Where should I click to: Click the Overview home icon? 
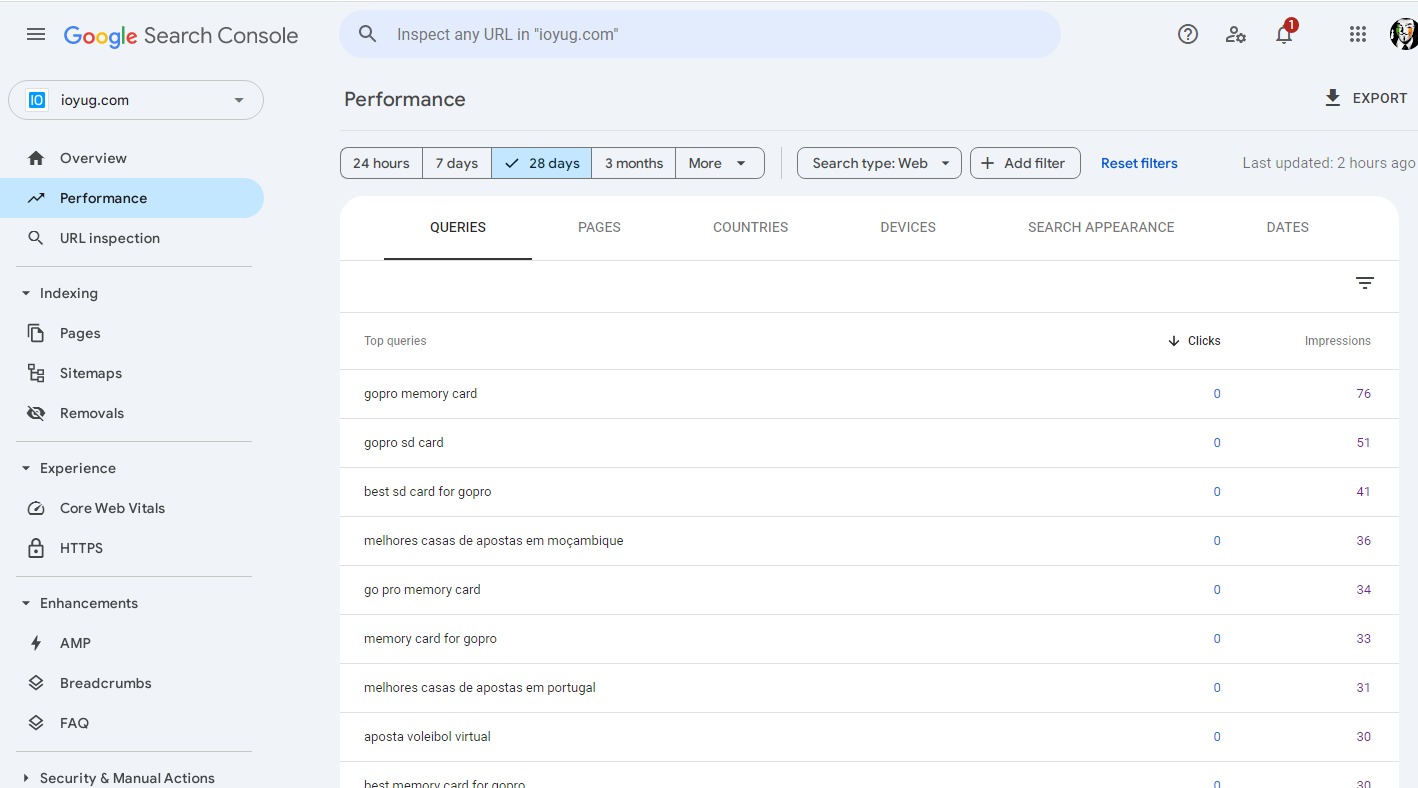[x=36, y=158]
